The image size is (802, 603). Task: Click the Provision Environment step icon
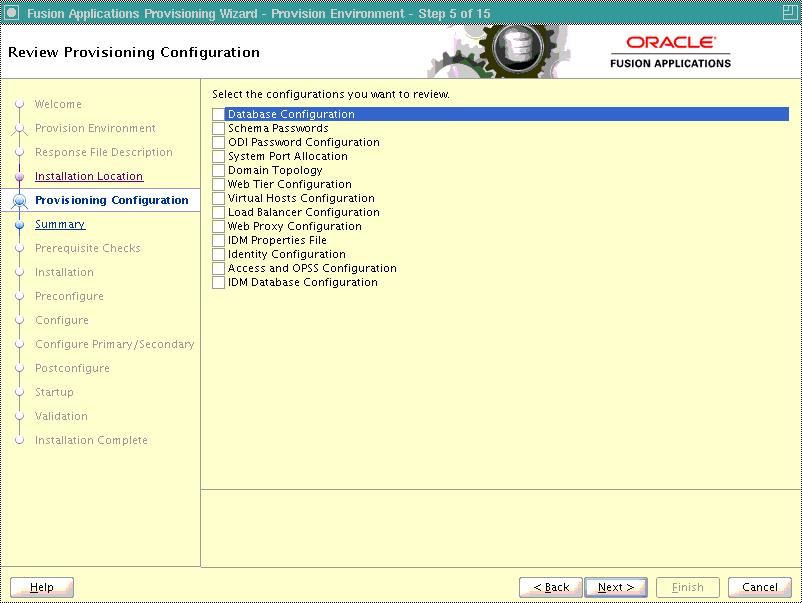point(19,129)
